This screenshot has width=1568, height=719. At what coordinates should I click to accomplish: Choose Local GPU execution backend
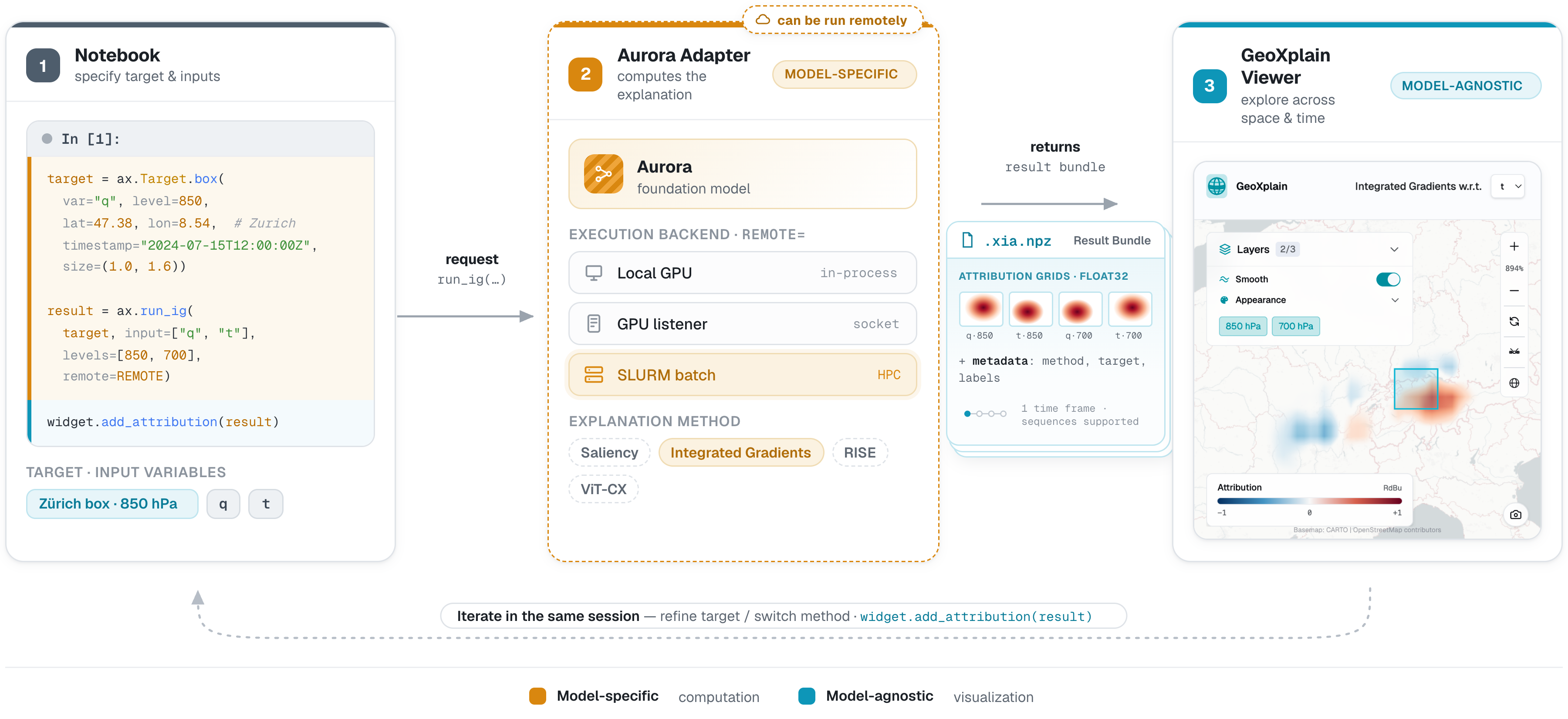point(742,273)
